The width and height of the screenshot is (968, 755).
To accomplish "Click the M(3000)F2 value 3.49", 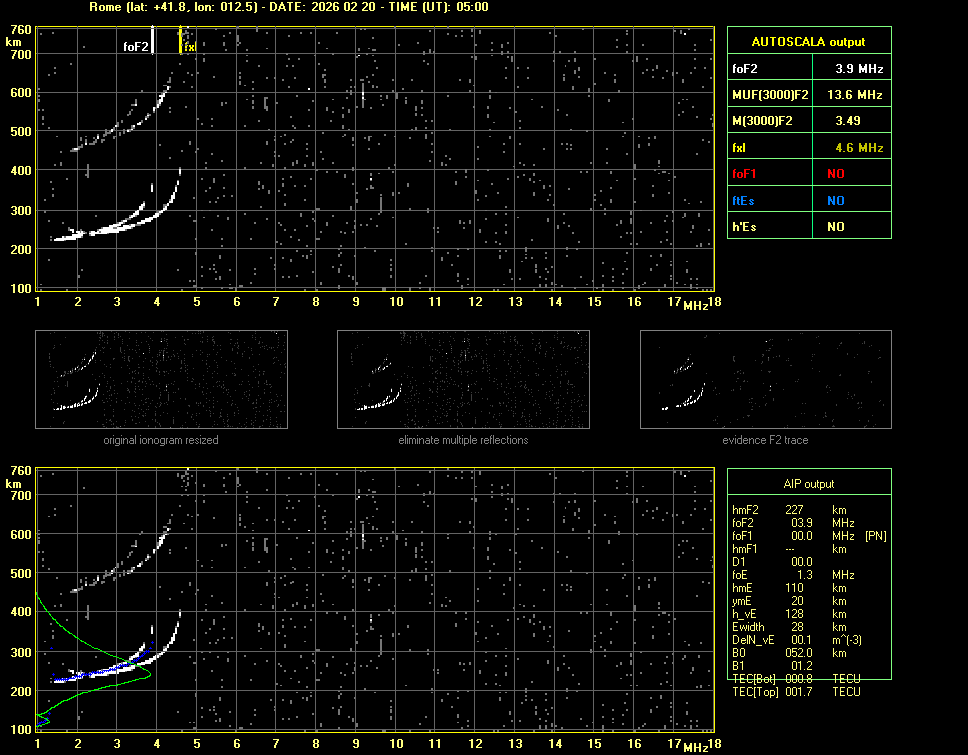I will (x=850, y=121).
